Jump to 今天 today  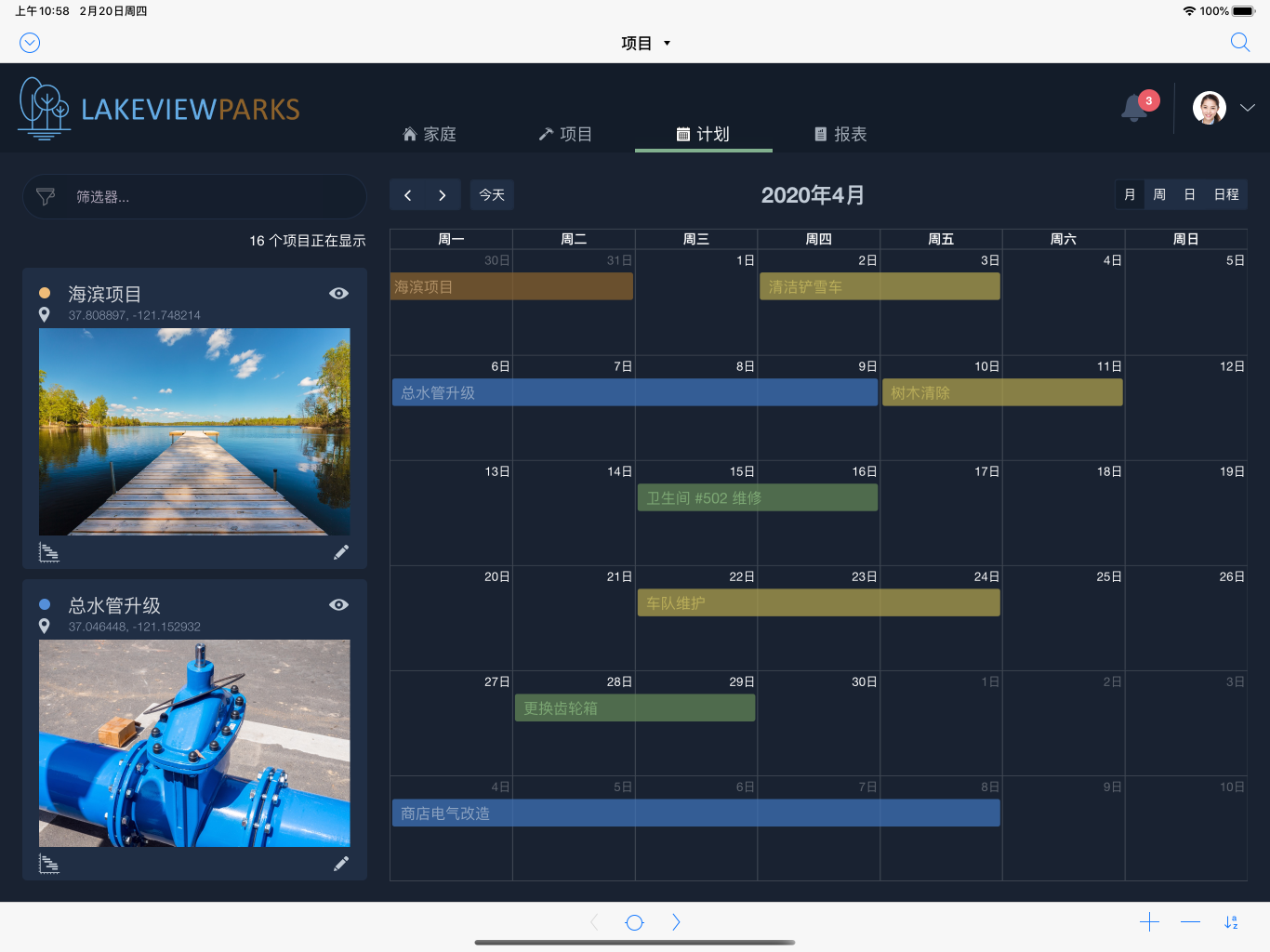pyautogui.click(x=492, y=195)
